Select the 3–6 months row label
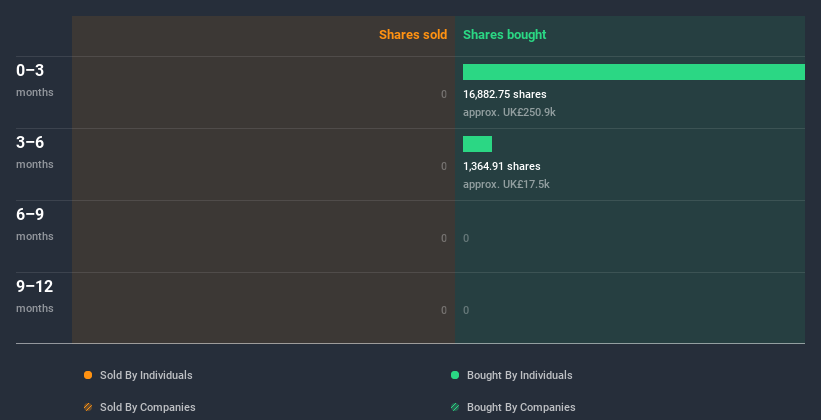 coord(35,151)
